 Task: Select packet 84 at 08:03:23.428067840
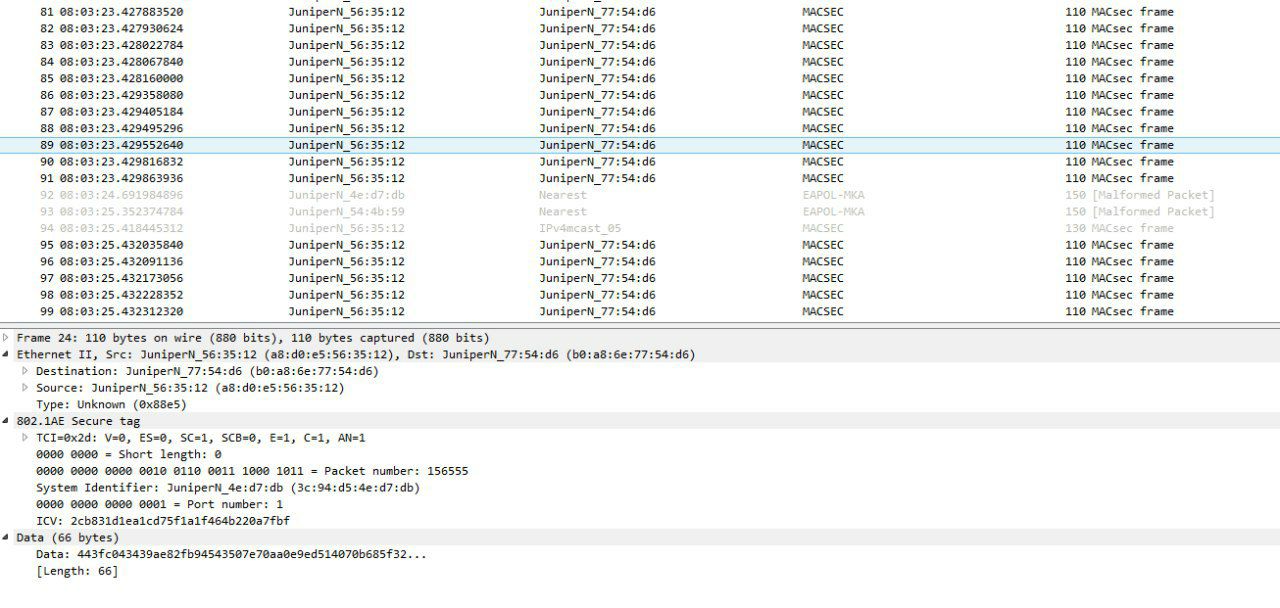click(640, 62)
